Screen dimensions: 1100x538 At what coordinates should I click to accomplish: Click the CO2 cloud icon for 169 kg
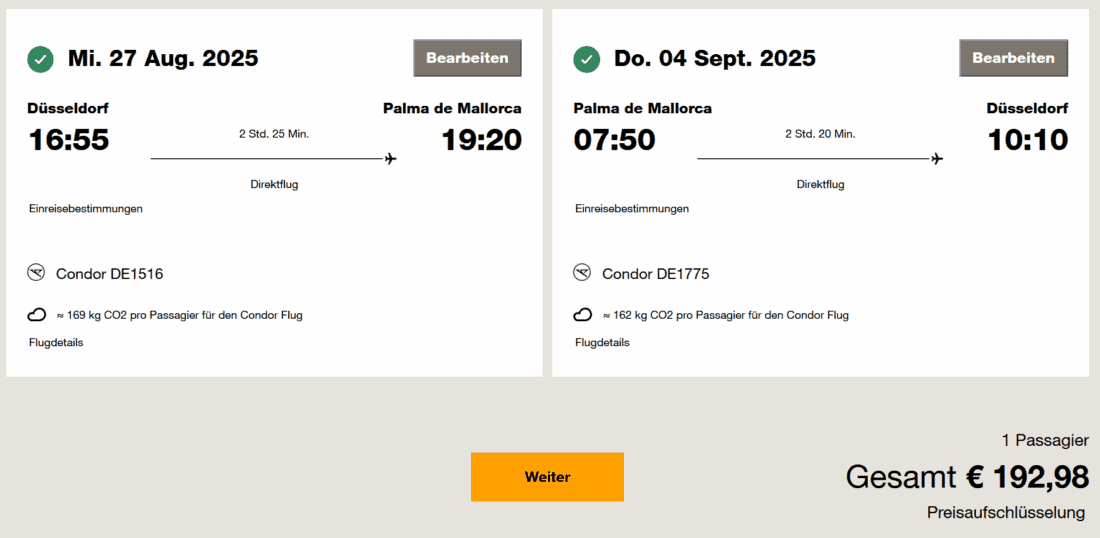(x=37, y=315)
